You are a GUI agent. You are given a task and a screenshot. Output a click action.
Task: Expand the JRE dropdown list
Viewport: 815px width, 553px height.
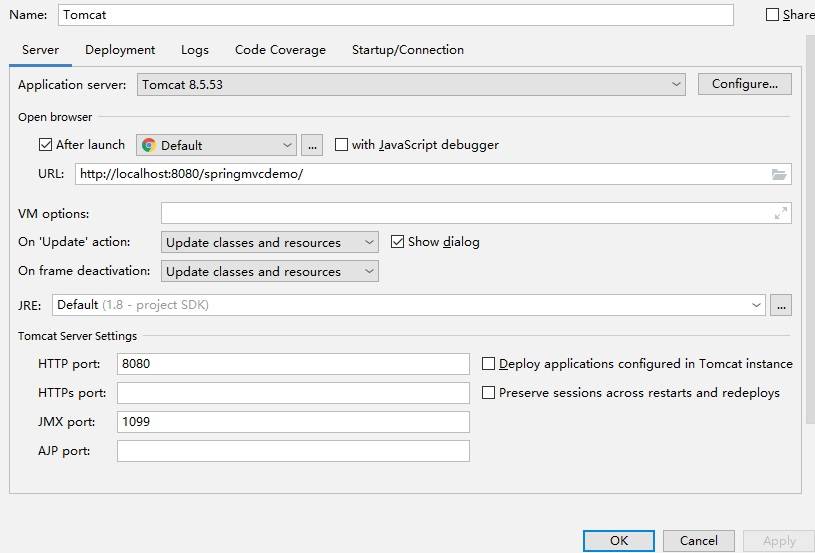(408, 305)
